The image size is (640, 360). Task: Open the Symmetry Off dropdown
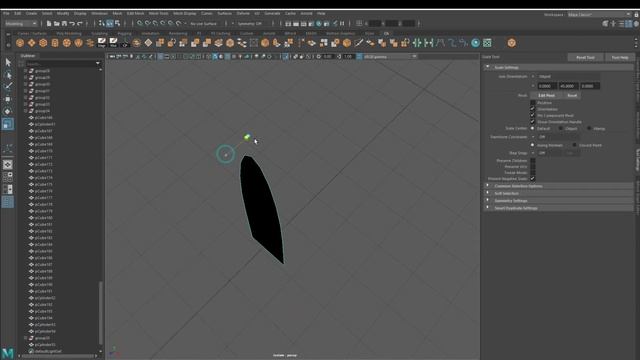[251, 24]
